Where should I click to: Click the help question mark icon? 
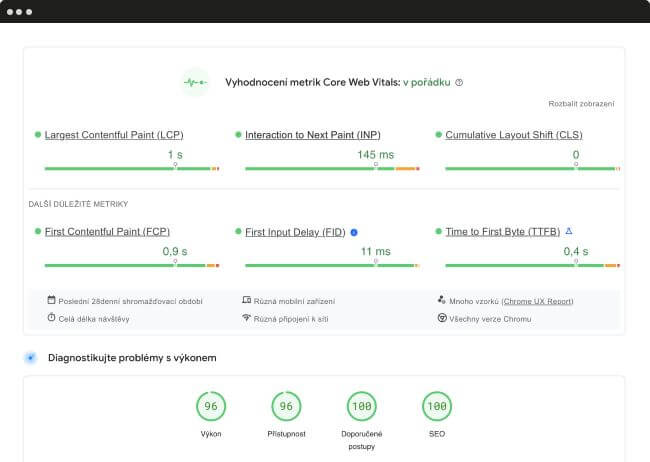[459, 83]
